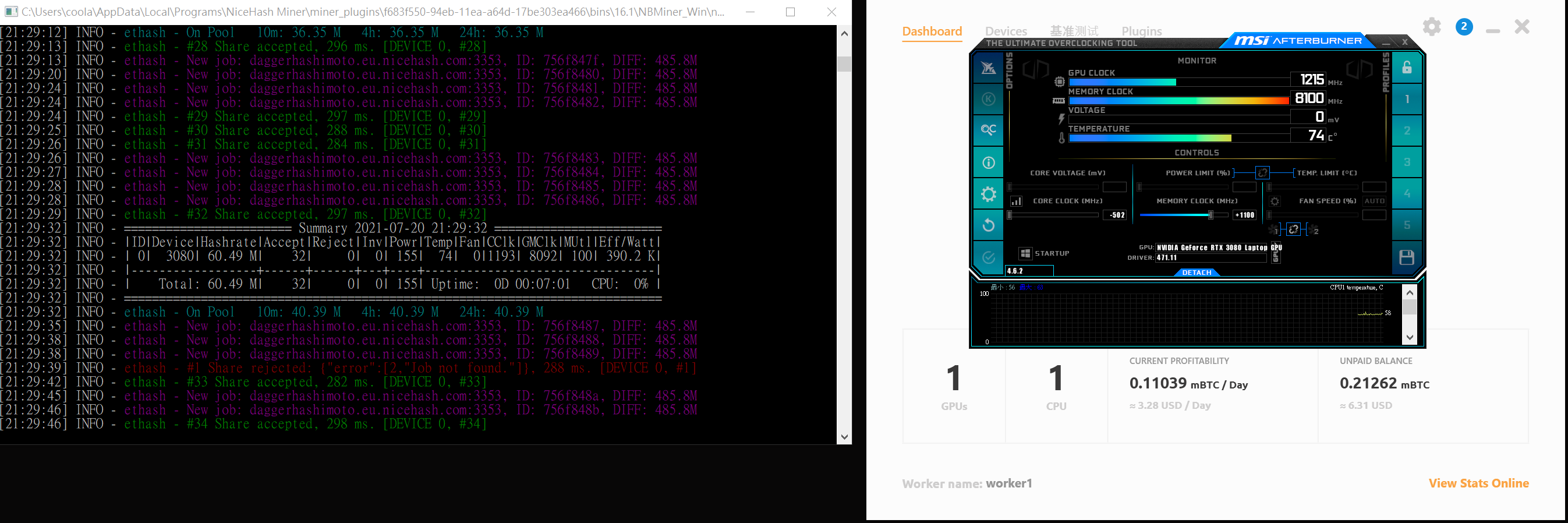Open the NiceHash Plugins tab
This screenshot has height=523, width=1568.
pyautogui.click(x=1141, y=31)
